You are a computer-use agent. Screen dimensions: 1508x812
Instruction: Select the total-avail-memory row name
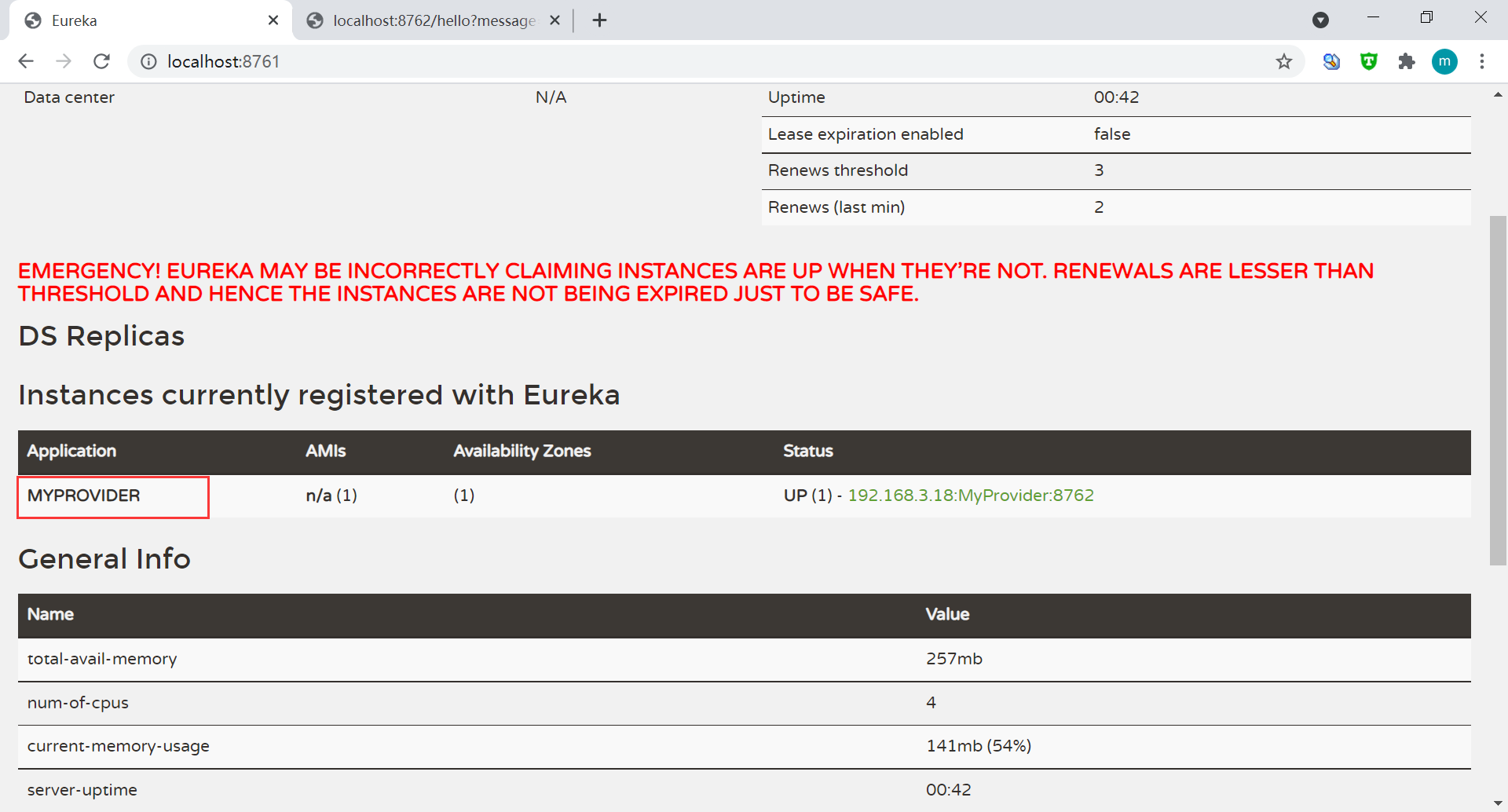coord(102,659)
